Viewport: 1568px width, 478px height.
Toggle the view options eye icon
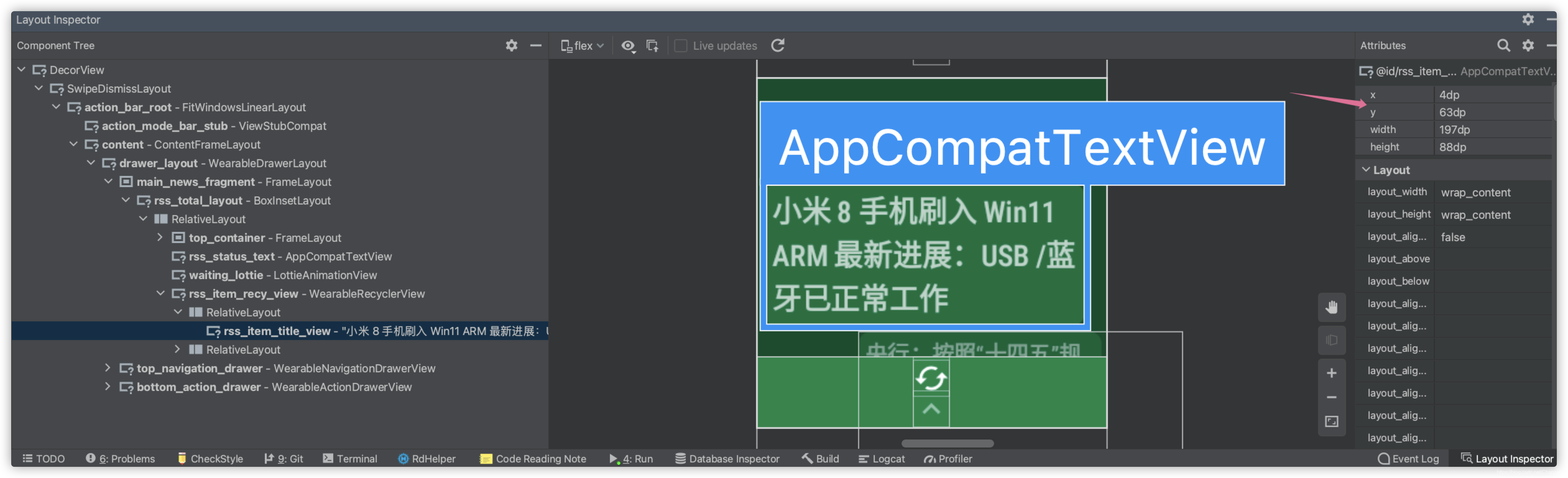pos(628,45)
